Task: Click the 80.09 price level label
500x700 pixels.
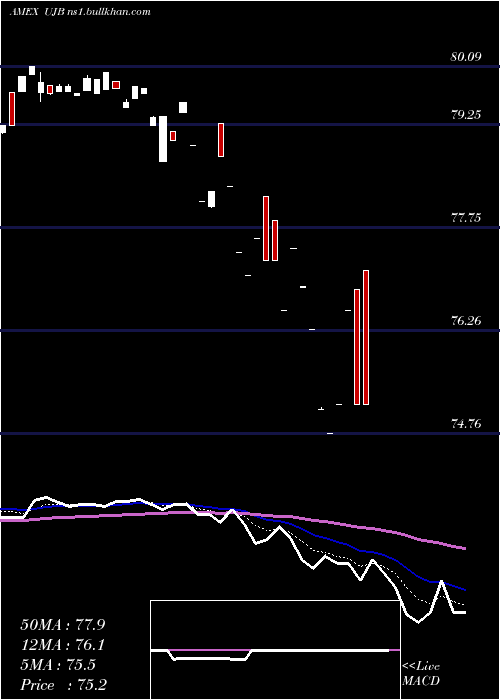Action: click(x=466, y=57)
